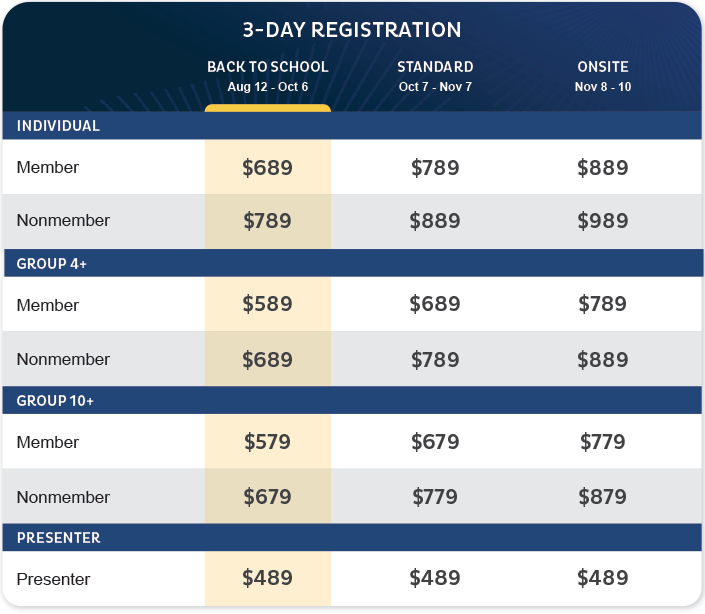Click Group 10+ Member Back to School $579
The width and height of the screenshot is (705, 614).
[x=268, y=442]
